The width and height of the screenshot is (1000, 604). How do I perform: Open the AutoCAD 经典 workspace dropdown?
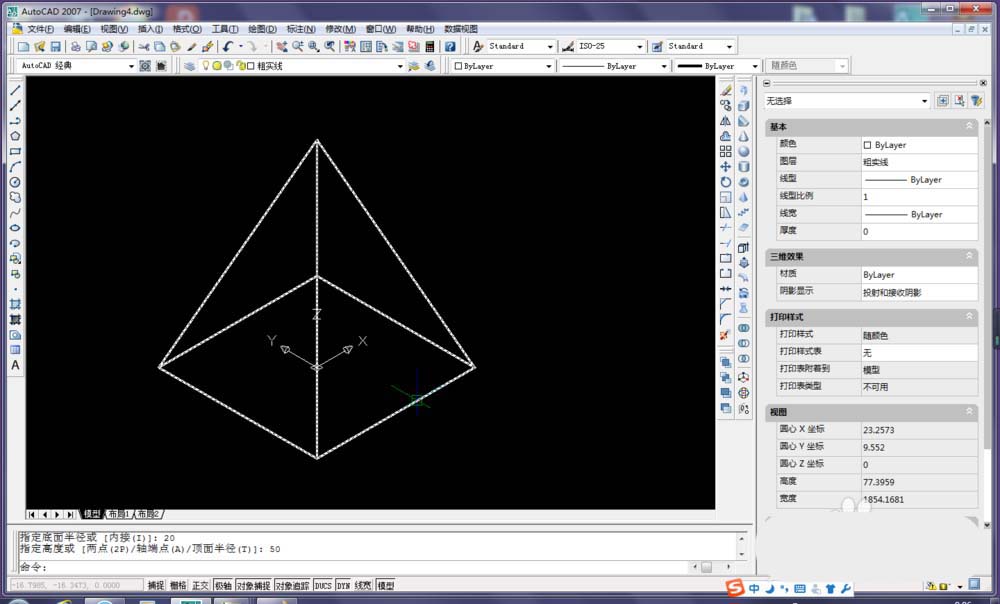[x=77, y=66]
